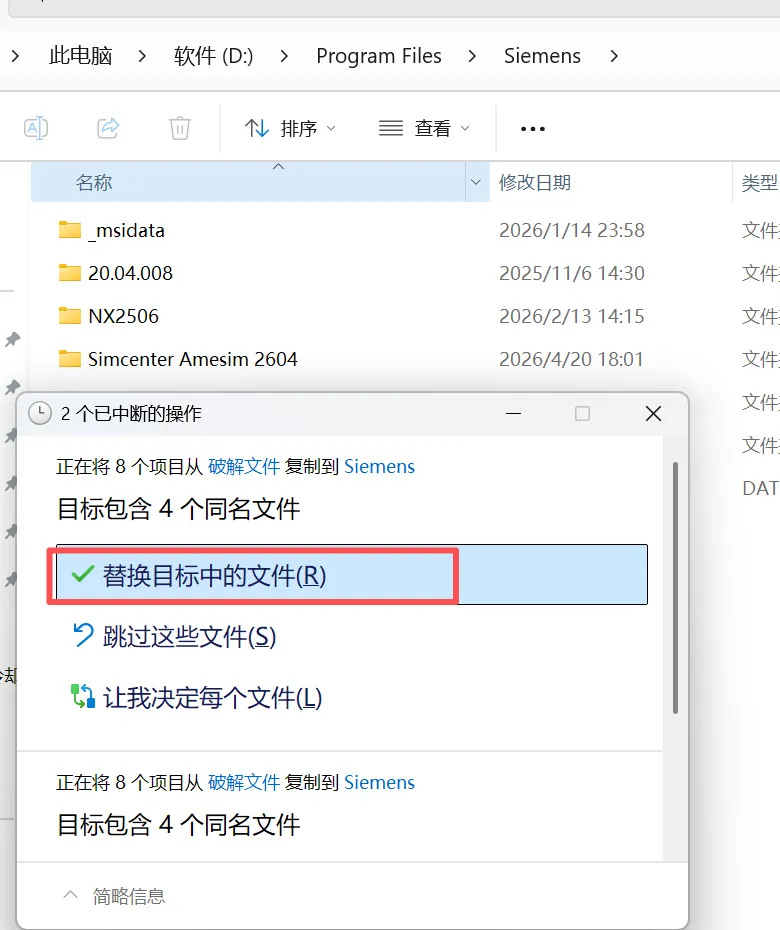Image resolution: width=780 pixels, height=930 pixels.
Task: Click date 2025/11/6 14:30
Action: tap(572, 273)
